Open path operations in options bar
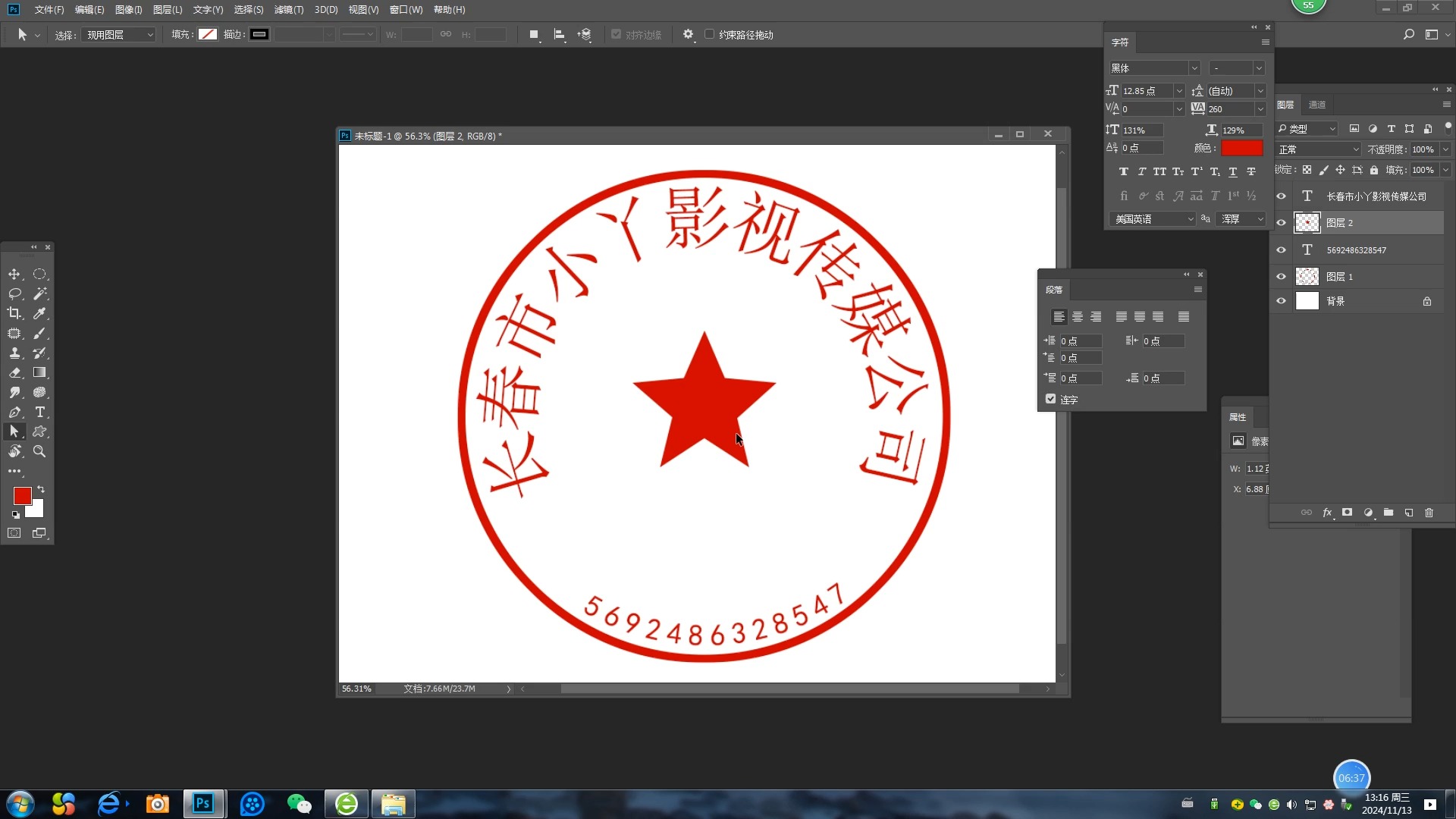 point(535,35)
